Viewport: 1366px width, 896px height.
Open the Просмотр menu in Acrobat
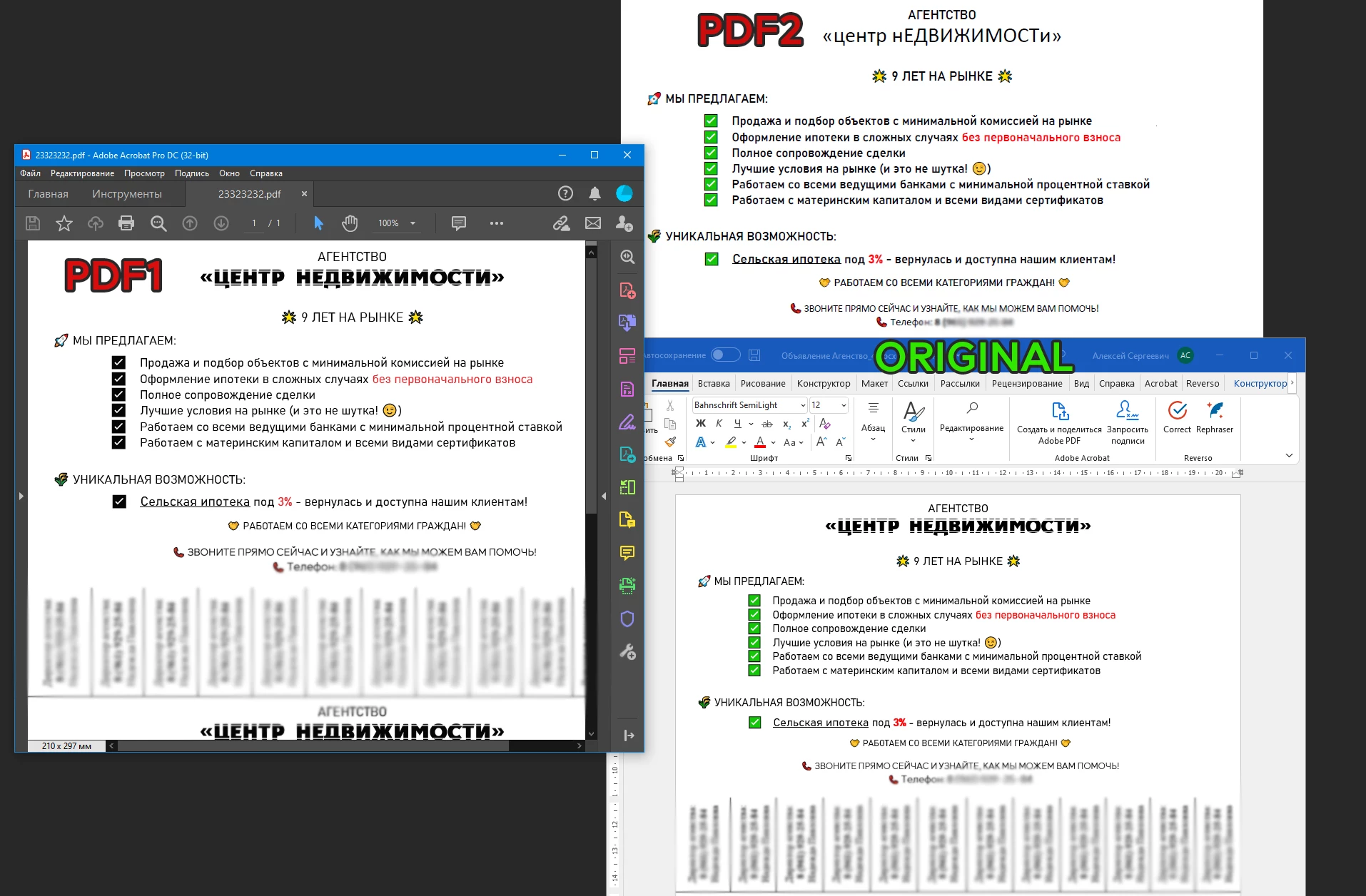point(144,173)
